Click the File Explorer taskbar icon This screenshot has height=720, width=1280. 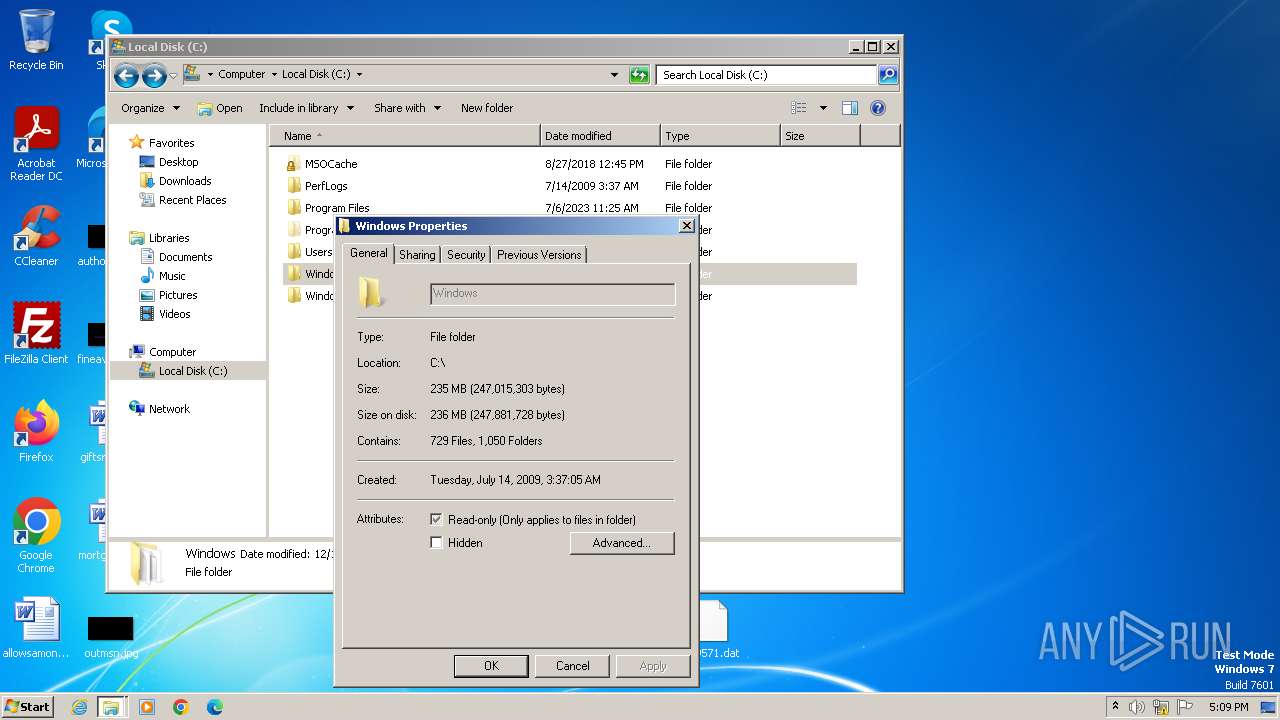click(111, 707)
